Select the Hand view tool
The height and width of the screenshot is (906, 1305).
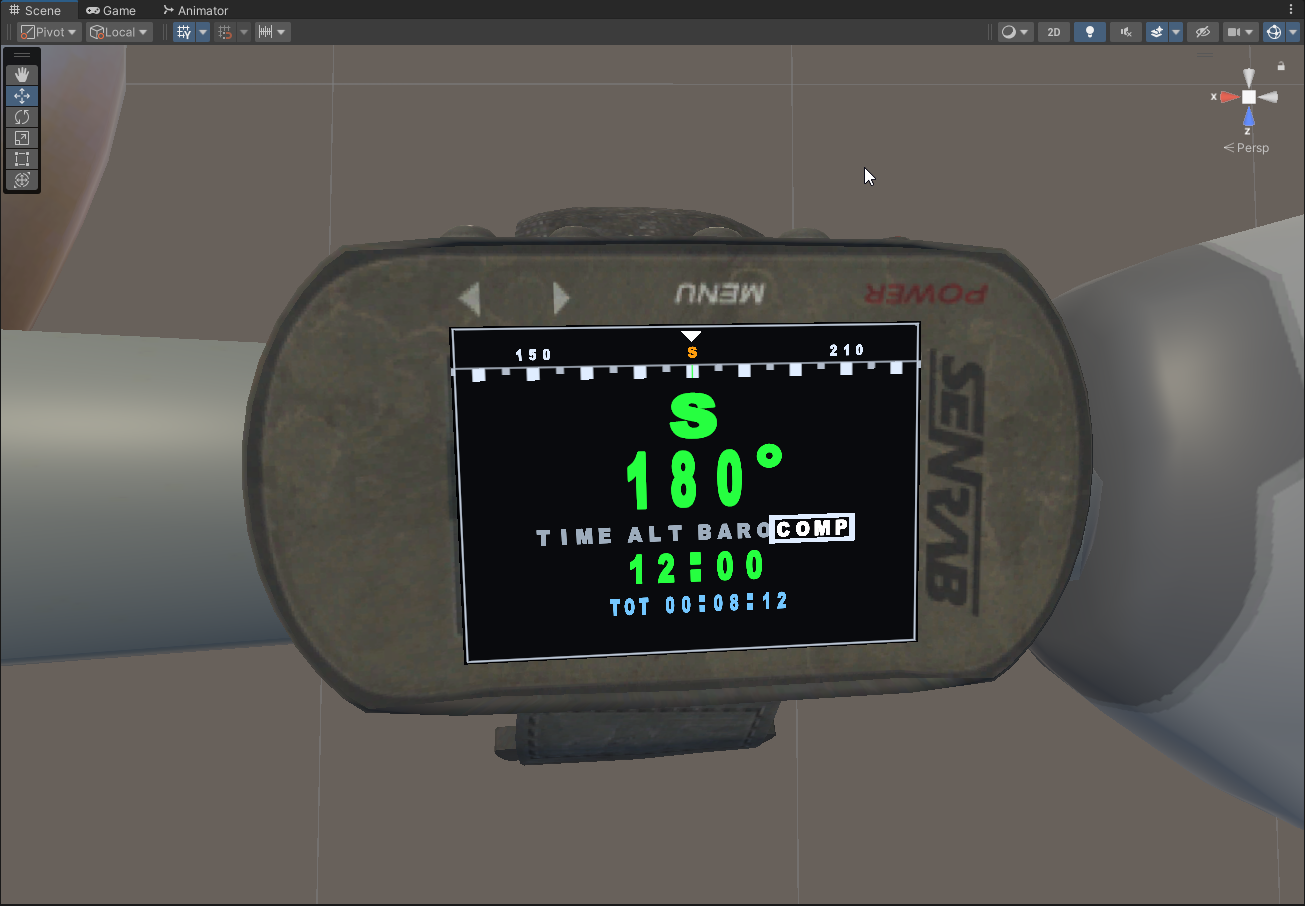[22, 75]
